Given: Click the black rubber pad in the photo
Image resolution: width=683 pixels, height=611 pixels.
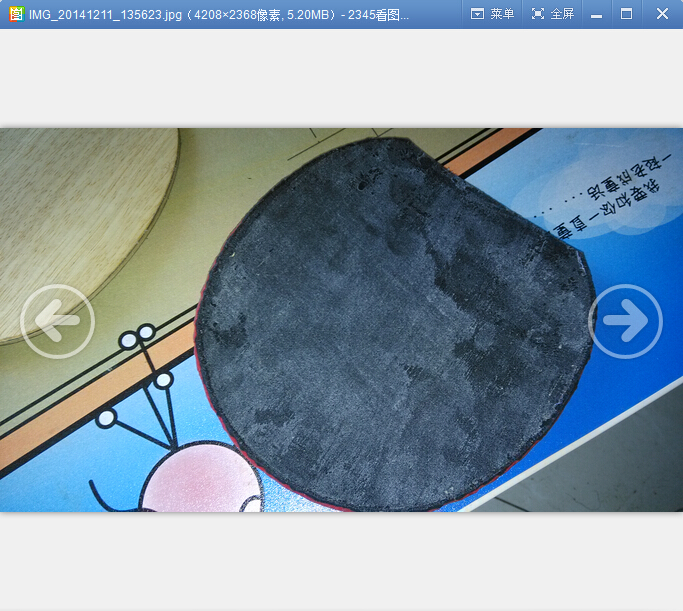Looking at the screenshot, I should point(390,320).
